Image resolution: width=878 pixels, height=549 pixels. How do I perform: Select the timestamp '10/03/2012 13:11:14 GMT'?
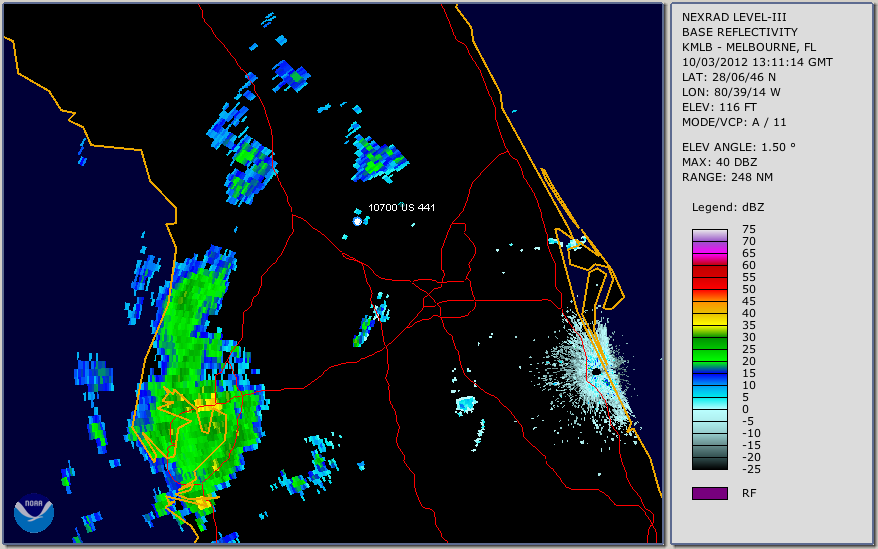pyautogui.click(x=757, y=62)
